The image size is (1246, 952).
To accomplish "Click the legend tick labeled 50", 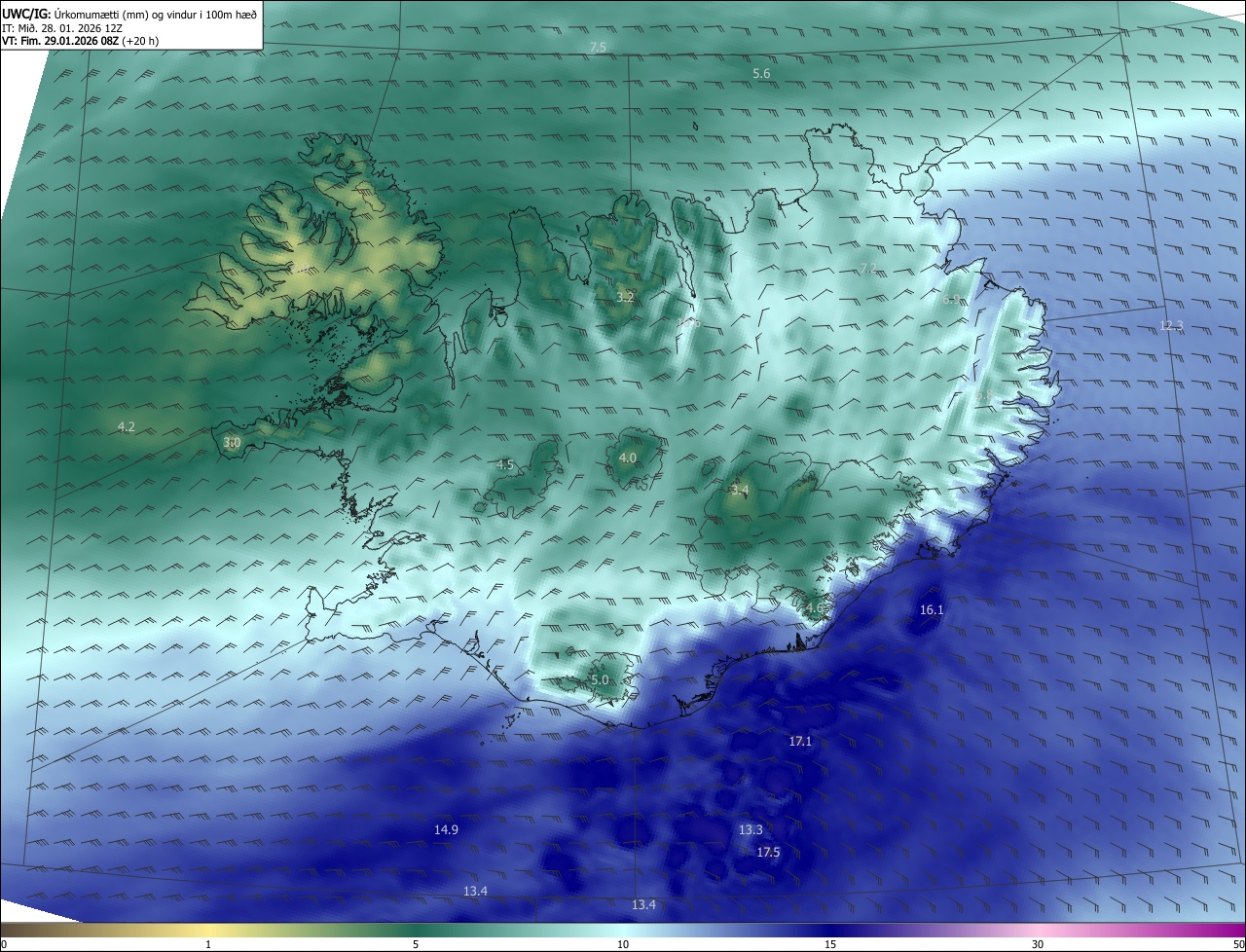I will click(x=1238, y=944).
